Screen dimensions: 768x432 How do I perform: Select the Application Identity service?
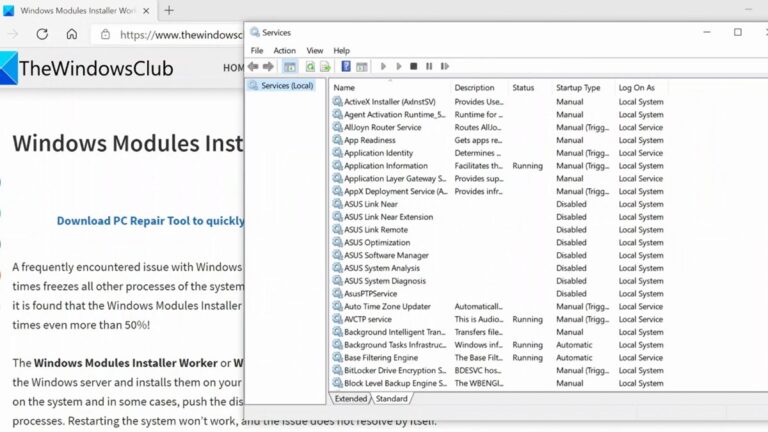498,153
